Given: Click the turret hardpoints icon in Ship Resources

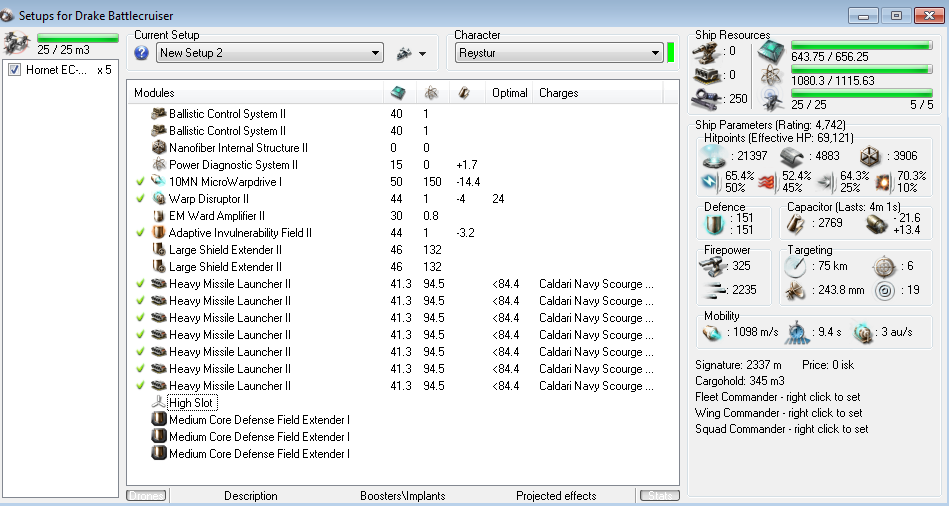Looking at the screenshot, I should tap(707, 52).
